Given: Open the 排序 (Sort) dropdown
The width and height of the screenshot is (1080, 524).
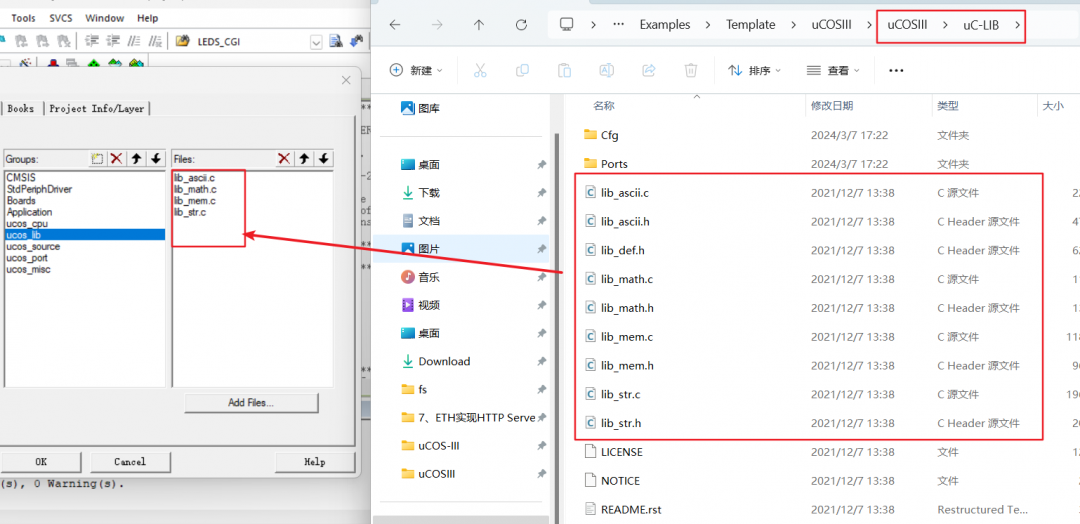Looking at the screenshot, I should click(x=756, y=70).
